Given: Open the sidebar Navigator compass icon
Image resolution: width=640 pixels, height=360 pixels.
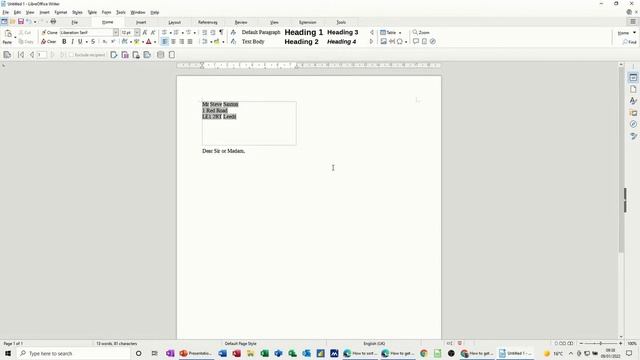Looking at the screenshot, I should click(x=633, y=124).
